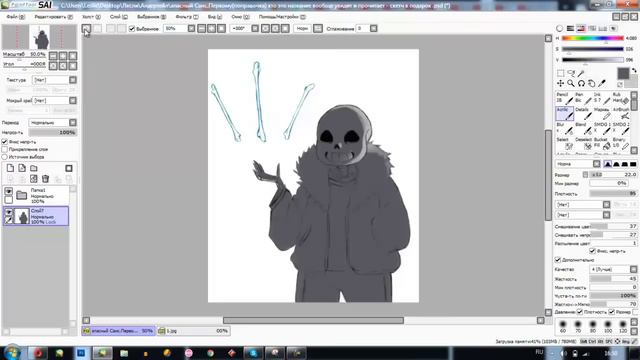
Task: Select the size 100 brush preset
Action: click(608, 327)
